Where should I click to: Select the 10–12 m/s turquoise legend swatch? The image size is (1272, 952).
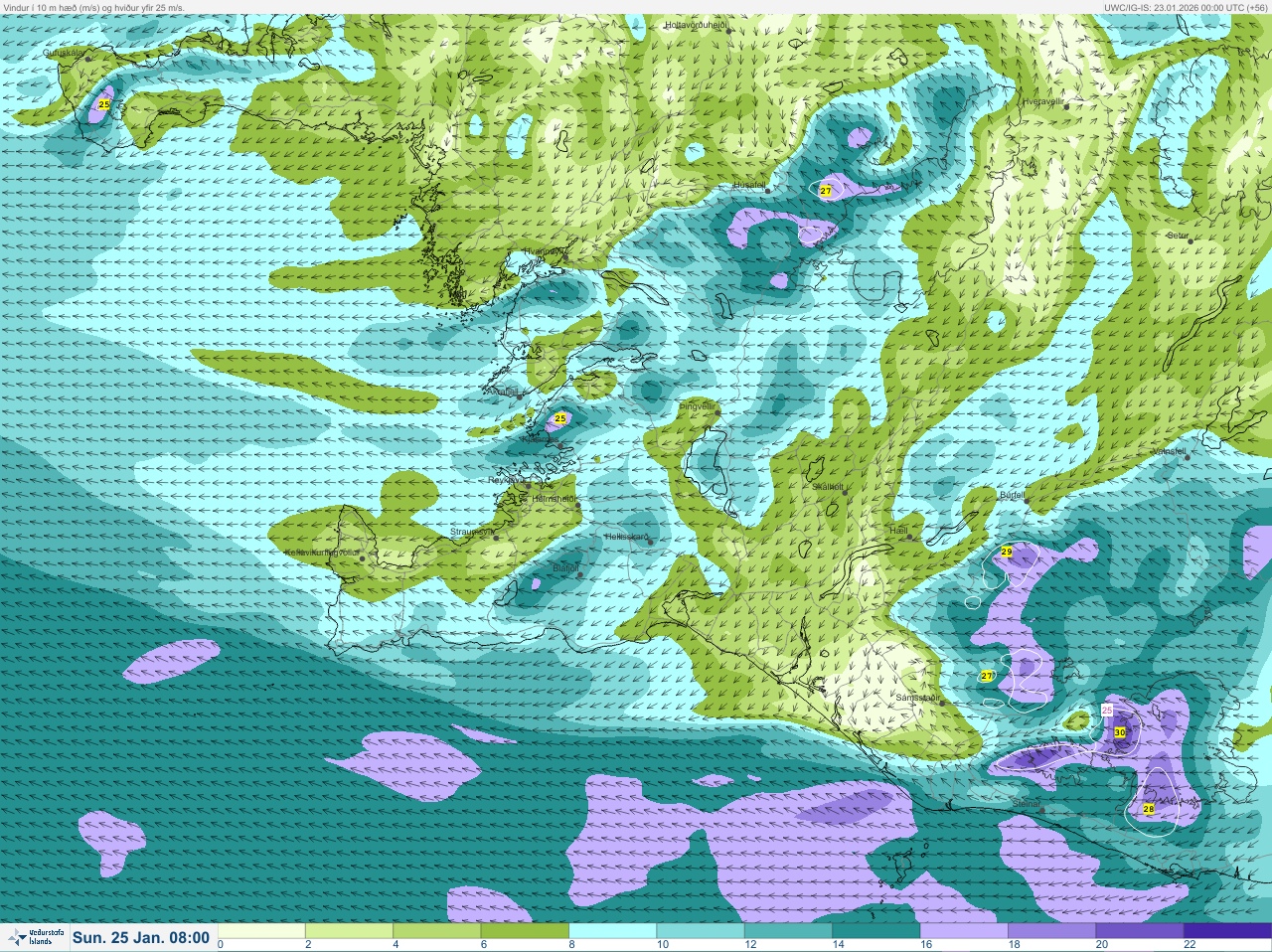[701, 931]
